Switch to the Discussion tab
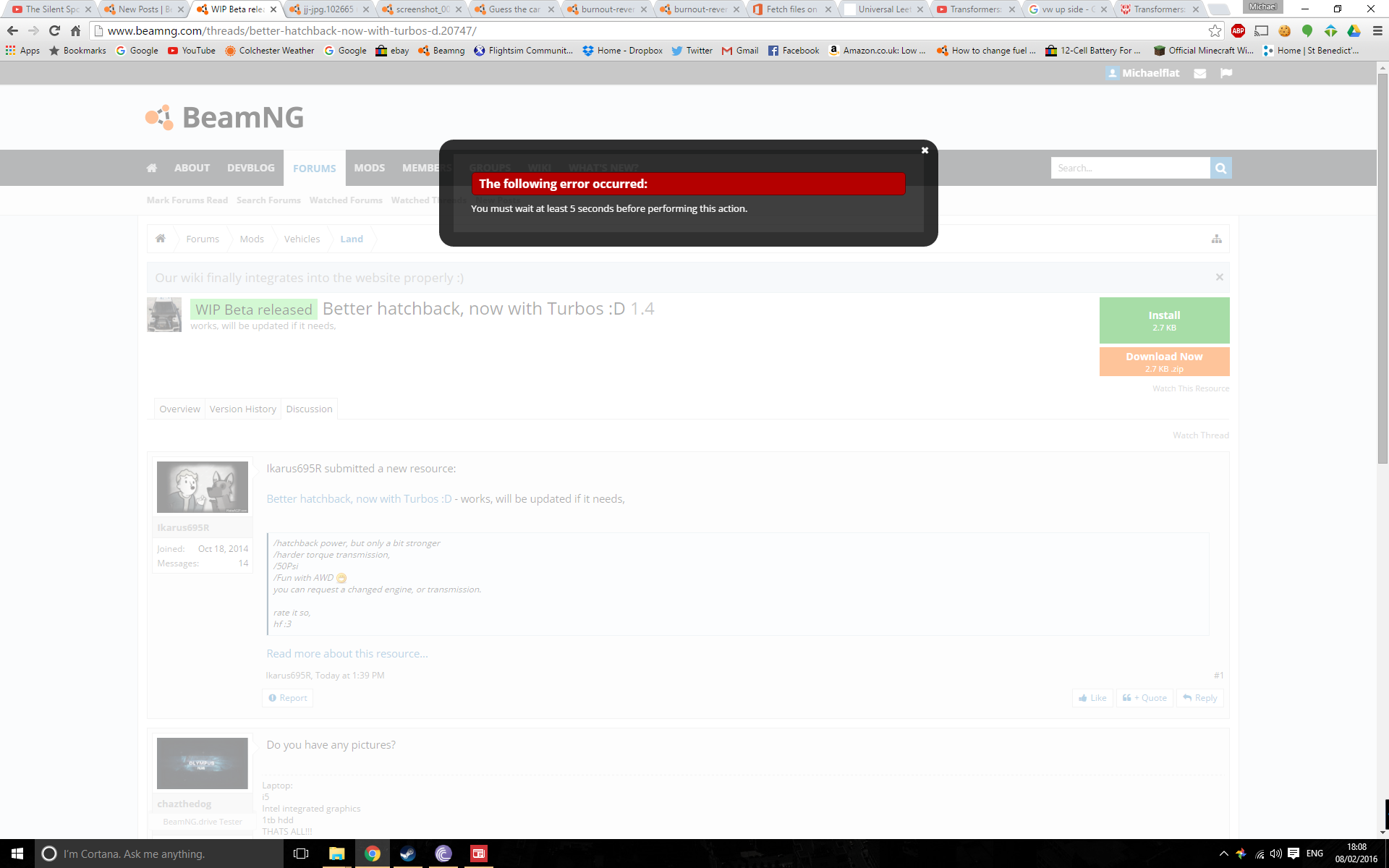Viewport: 1389px width, 868px height. point(309,409)
